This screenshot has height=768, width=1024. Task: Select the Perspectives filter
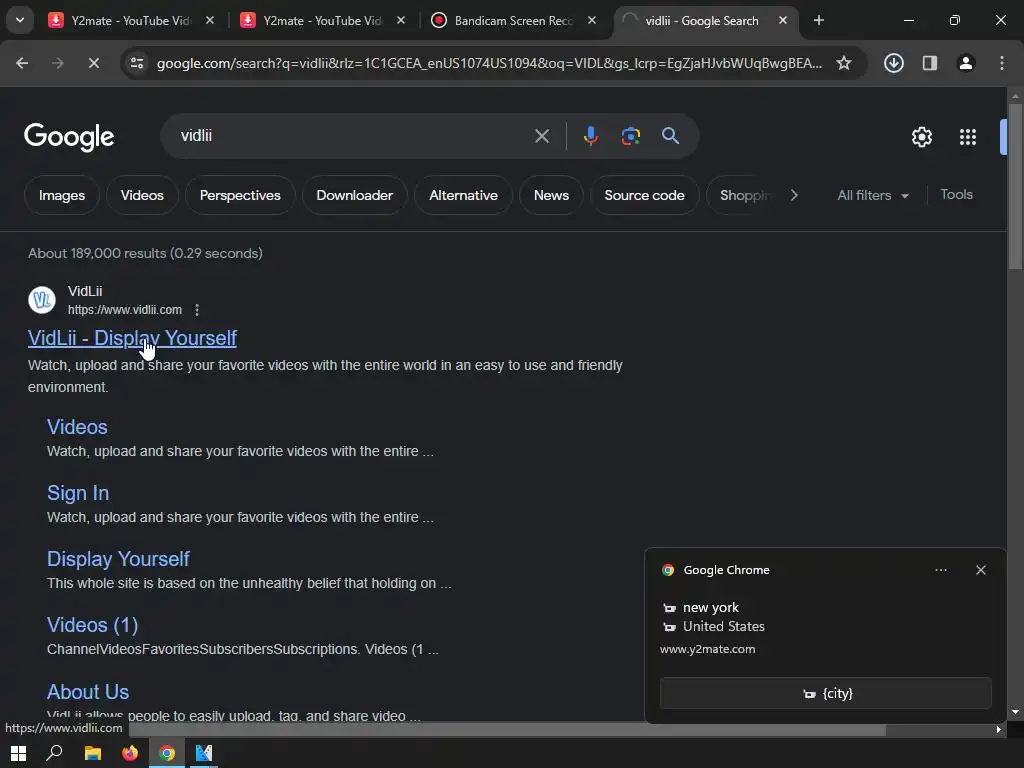(240, 195)
